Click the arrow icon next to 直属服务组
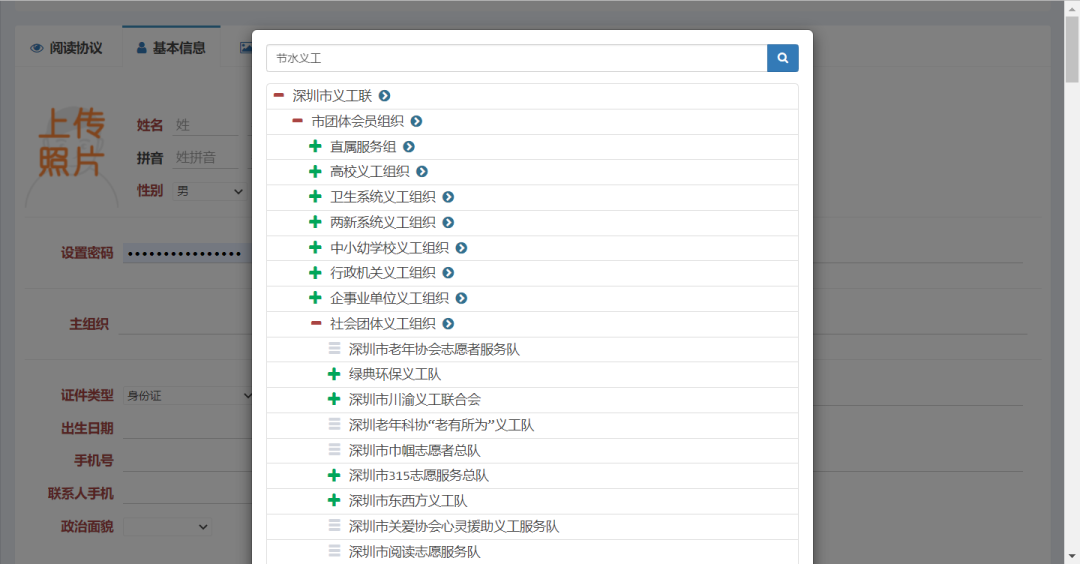This screenshot has height=564, width=1080. point(408,147)
